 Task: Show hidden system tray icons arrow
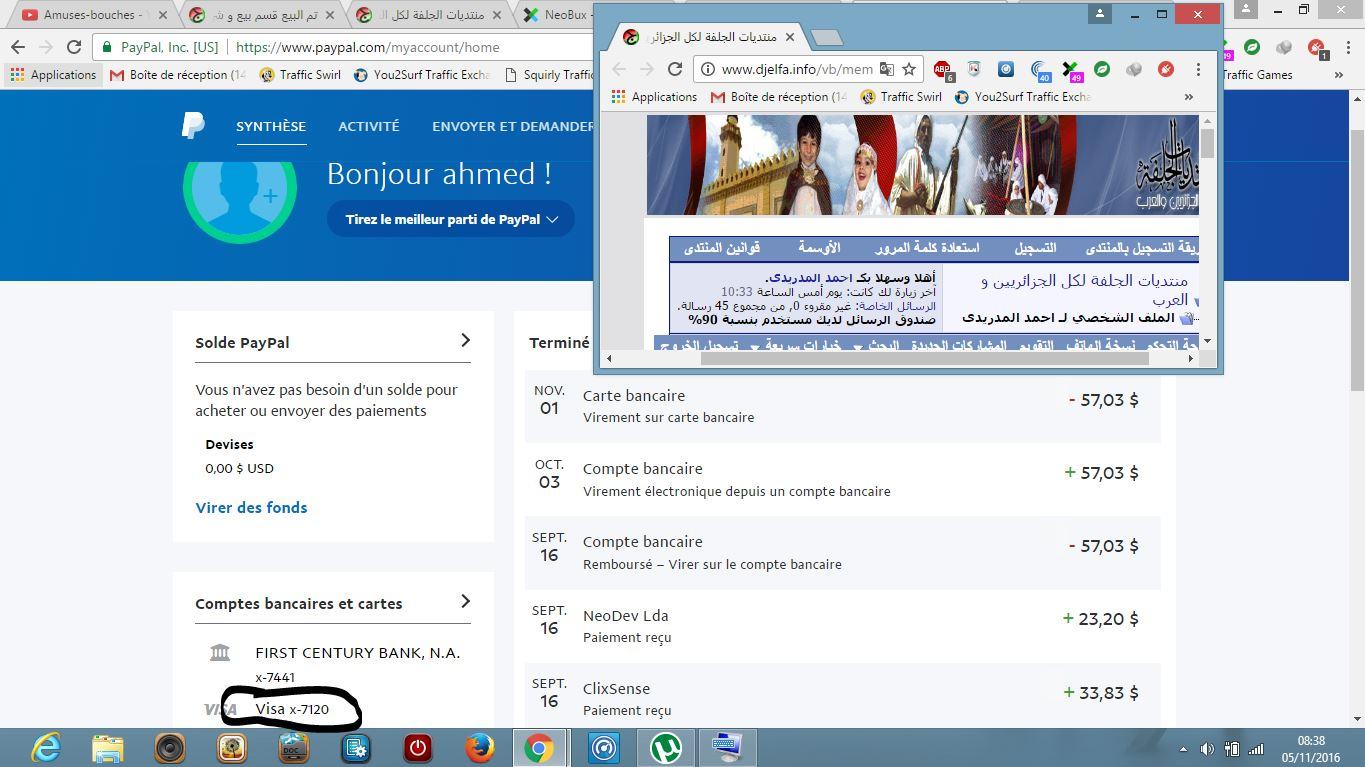[x=1182, y=748]
